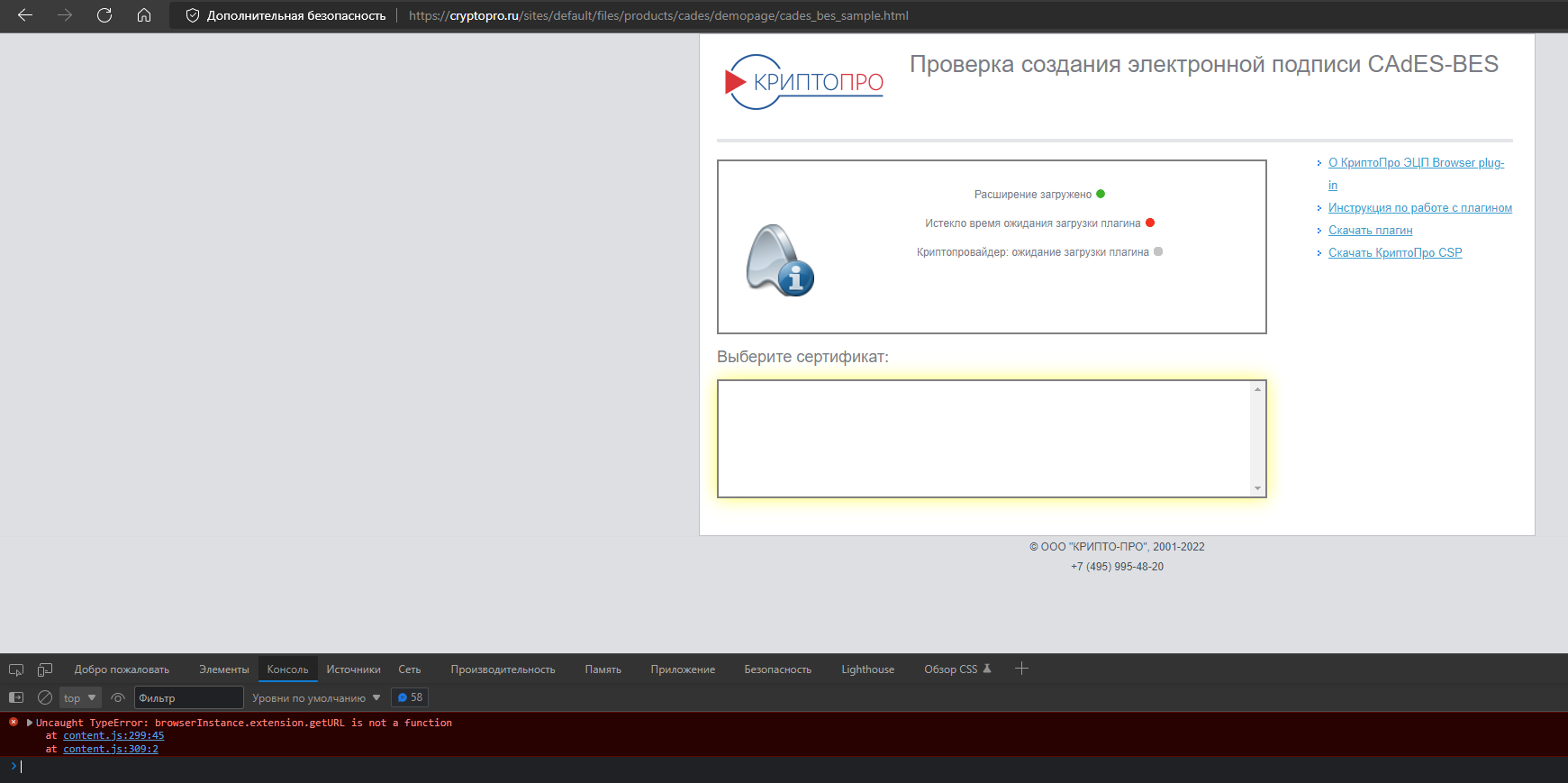Click the shield security icon in address bar
This screenshot has height=783, width=1568.
point(192,15)
